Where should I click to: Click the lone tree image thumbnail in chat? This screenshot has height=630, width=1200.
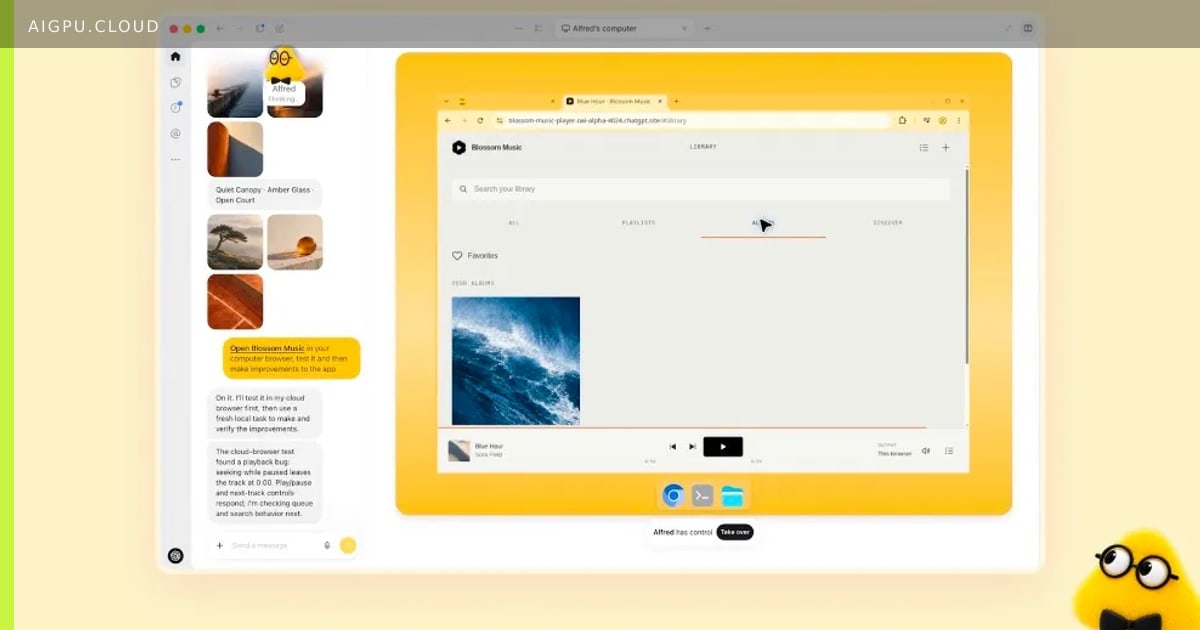[x=235, y=242]
